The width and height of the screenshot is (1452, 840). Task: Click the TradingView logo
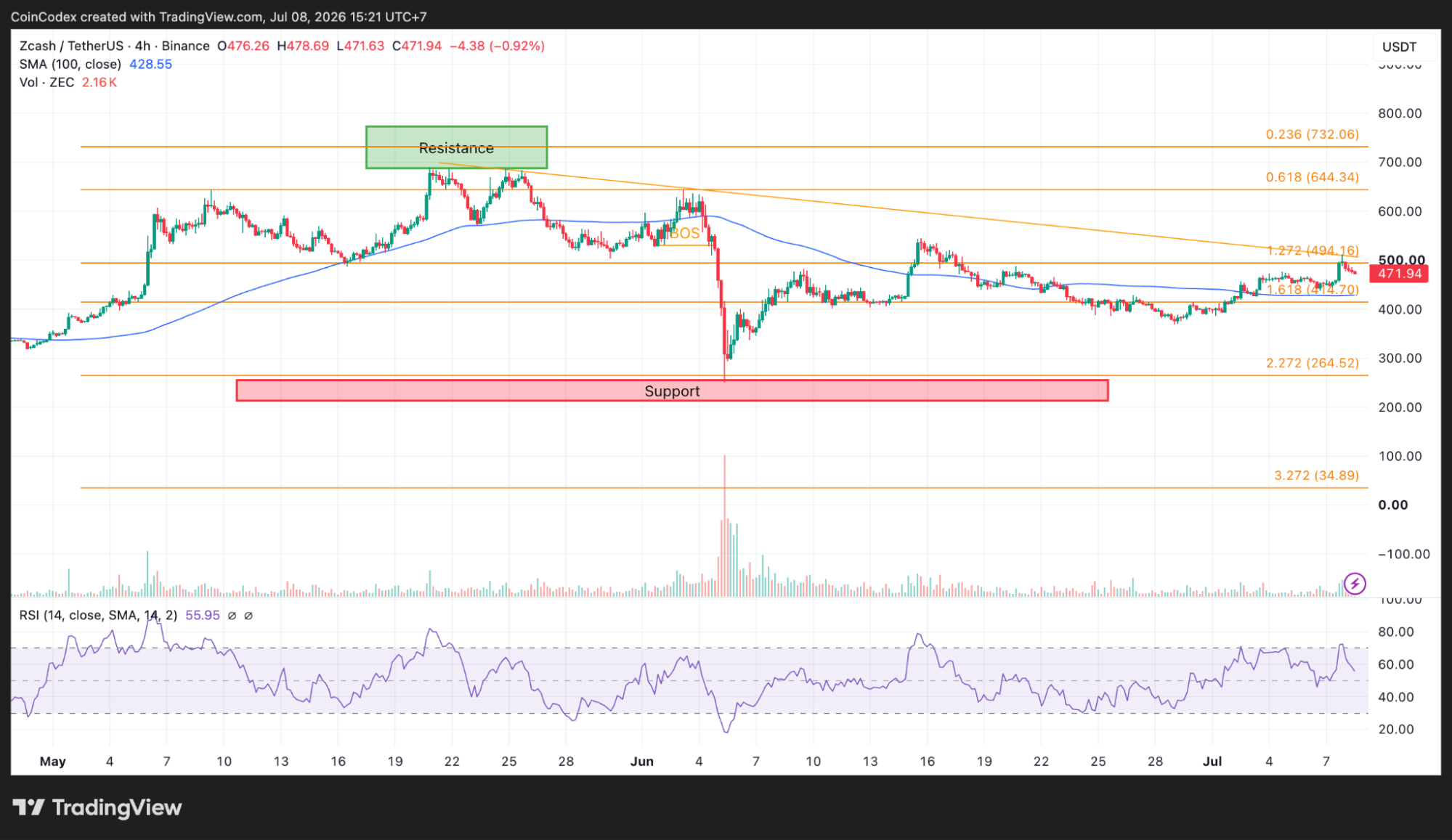pyautogui.click(x=97, y=807)
